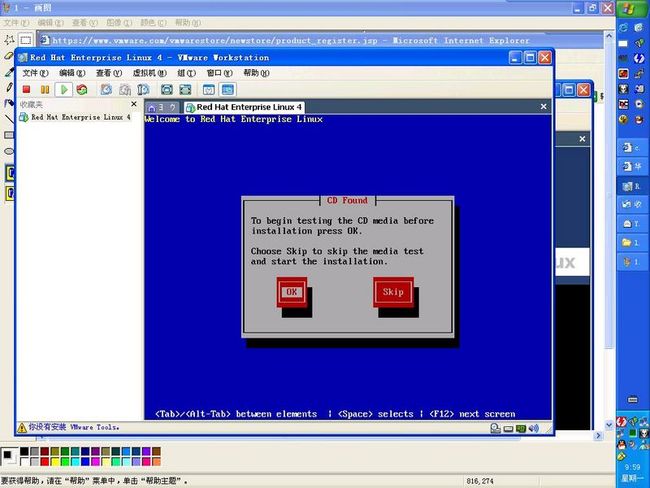The height and width of the screenshot is (488, 650).
Task: Maximize the VMware Workstation window
Action: 530,58
